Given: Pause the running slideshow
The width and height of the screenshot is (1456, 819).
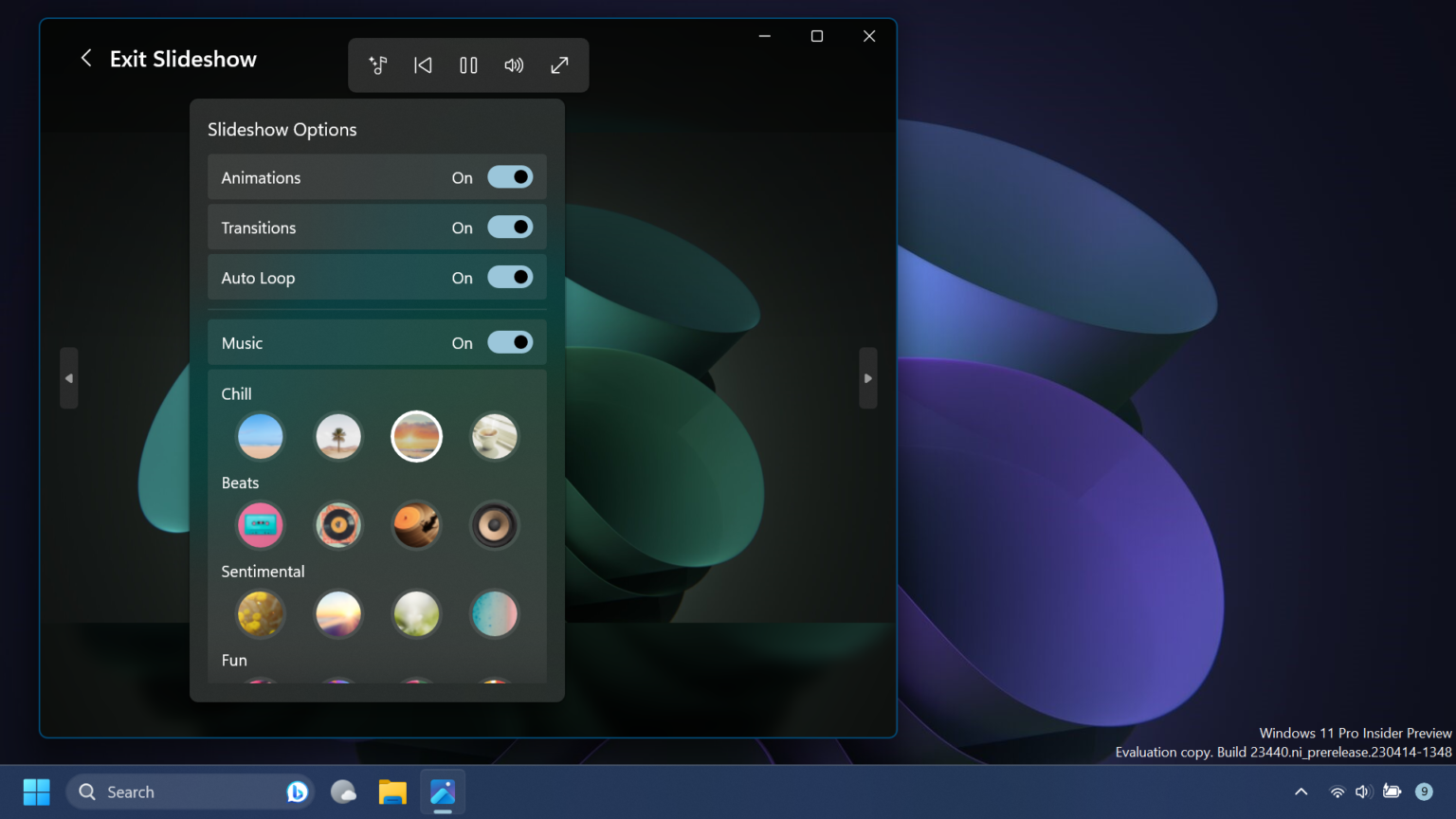Looking at the screenshot, I should pyautogui.click(x=468, y=64).
